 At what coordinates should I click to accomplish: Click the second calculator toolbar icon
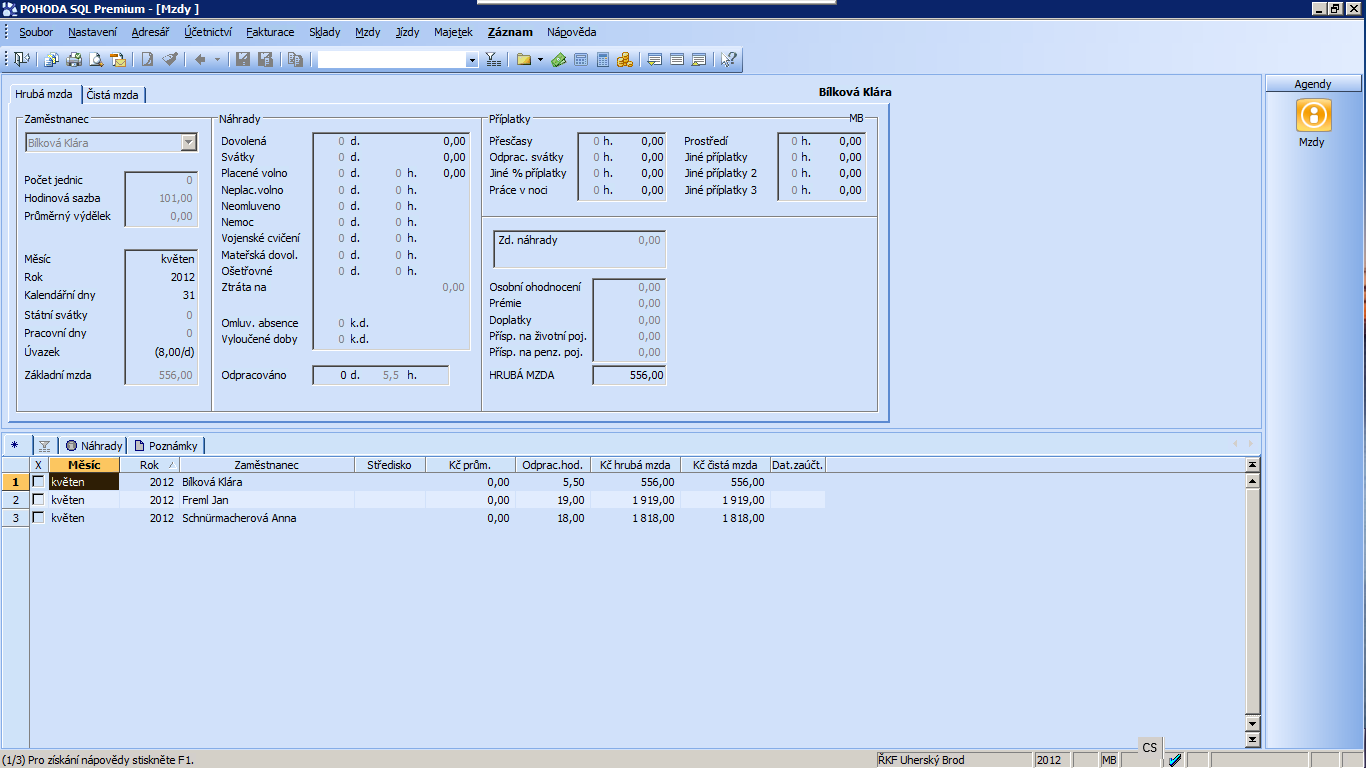pyautogui.click(x=603, y=60)
